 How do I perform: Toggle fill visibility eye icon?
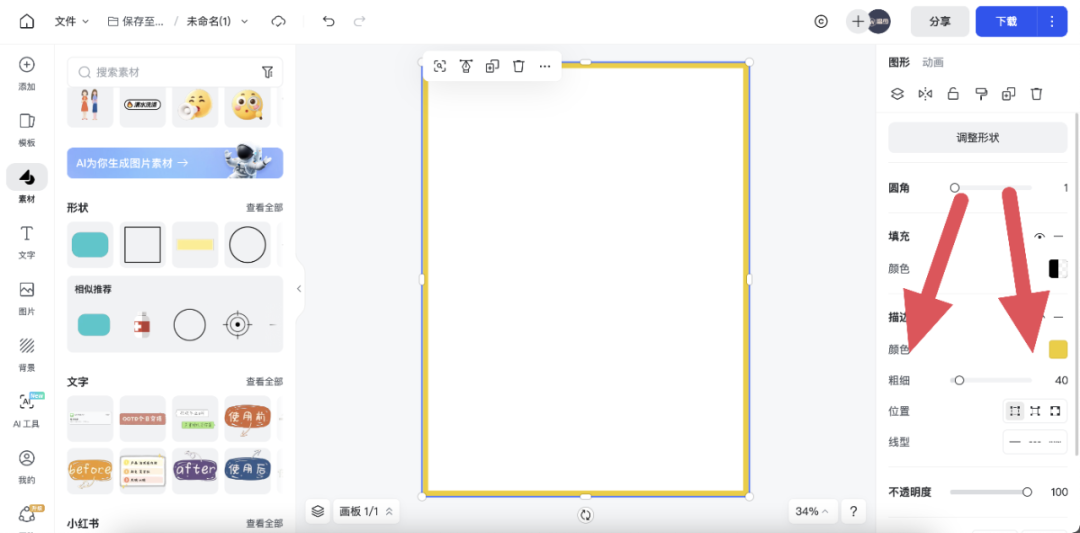pos(1039,237)
